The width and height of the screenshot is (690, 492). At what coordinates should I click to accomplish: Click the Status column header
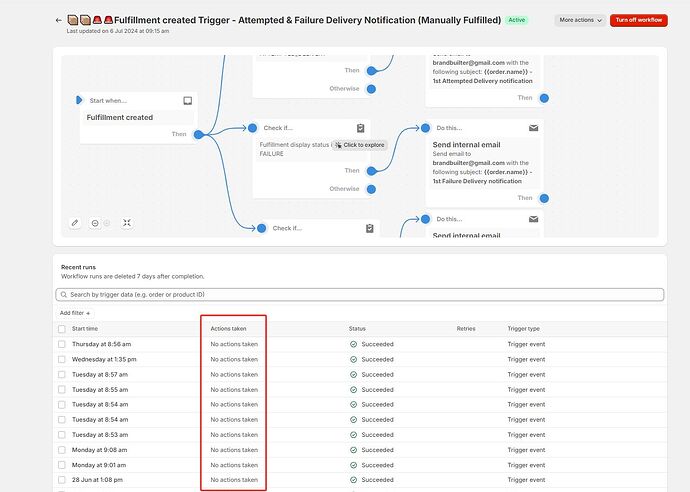(x=357, y=329)
